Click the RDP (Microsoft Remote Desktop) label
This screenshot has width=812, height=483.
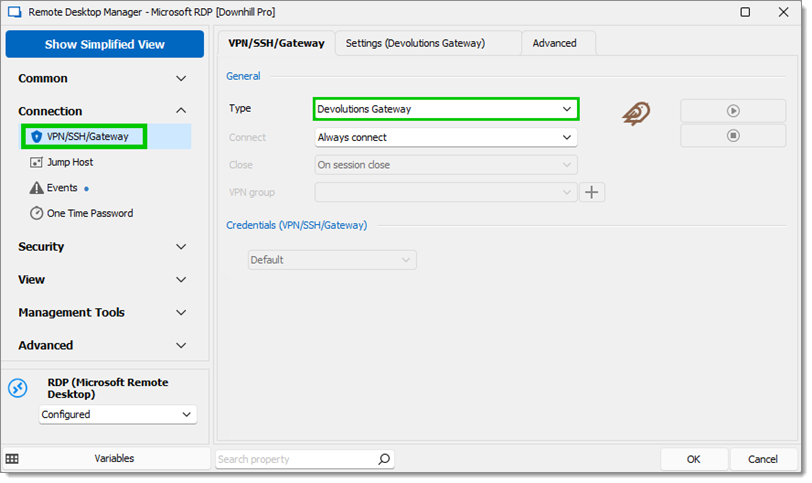click(x=108, y=388)
